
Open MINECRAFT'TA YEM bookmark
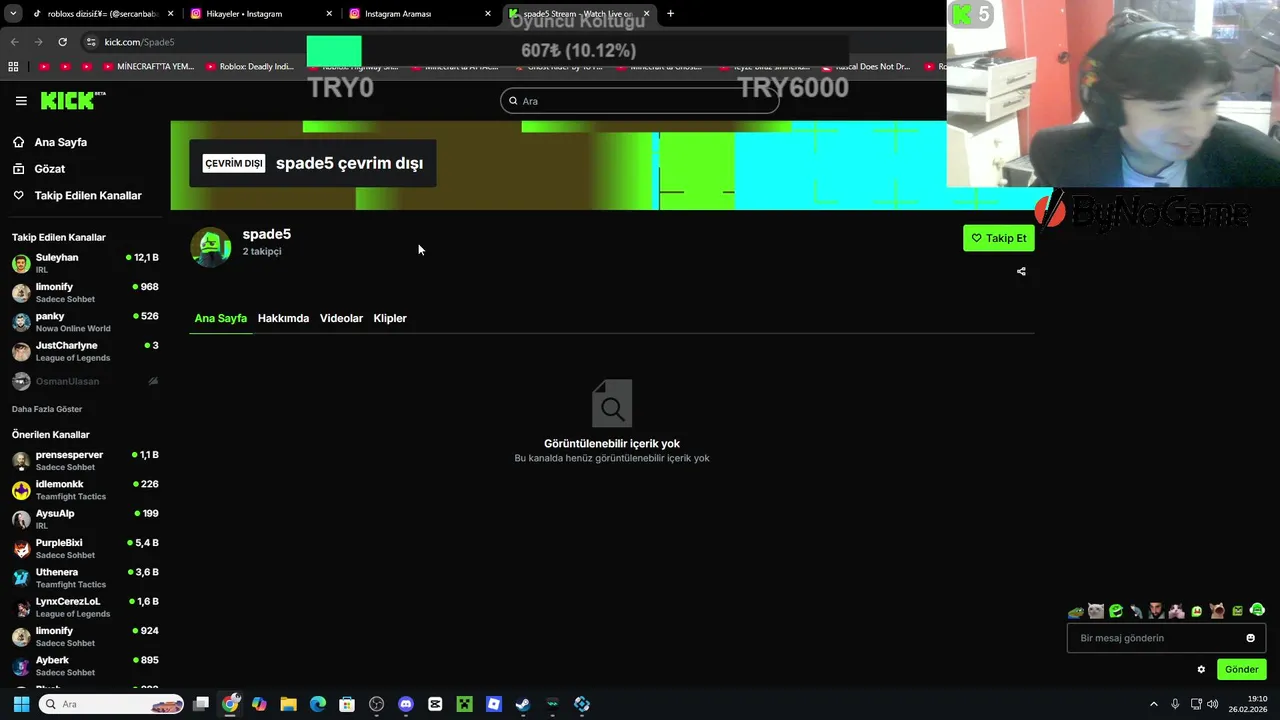(148, 66)
